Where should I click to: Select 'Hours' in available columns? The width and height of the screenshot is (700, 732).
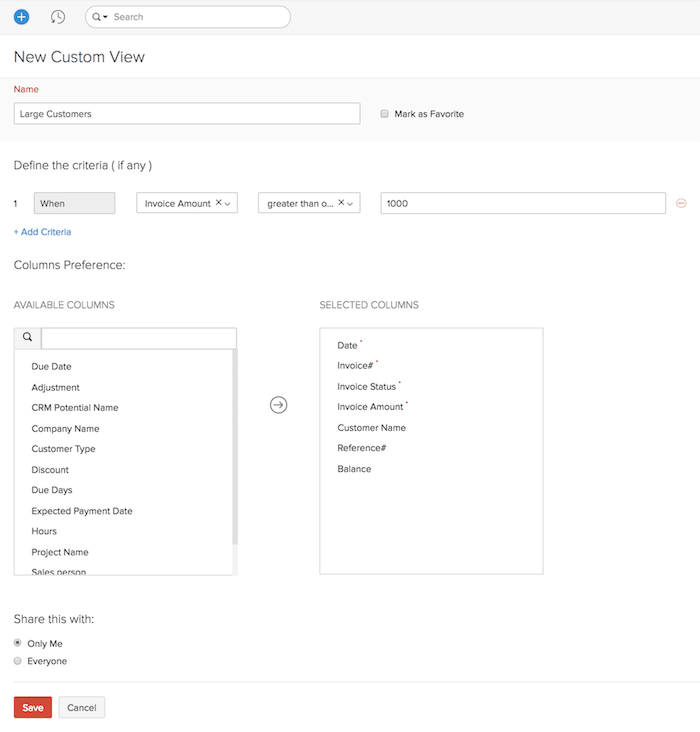pos(44,531)
